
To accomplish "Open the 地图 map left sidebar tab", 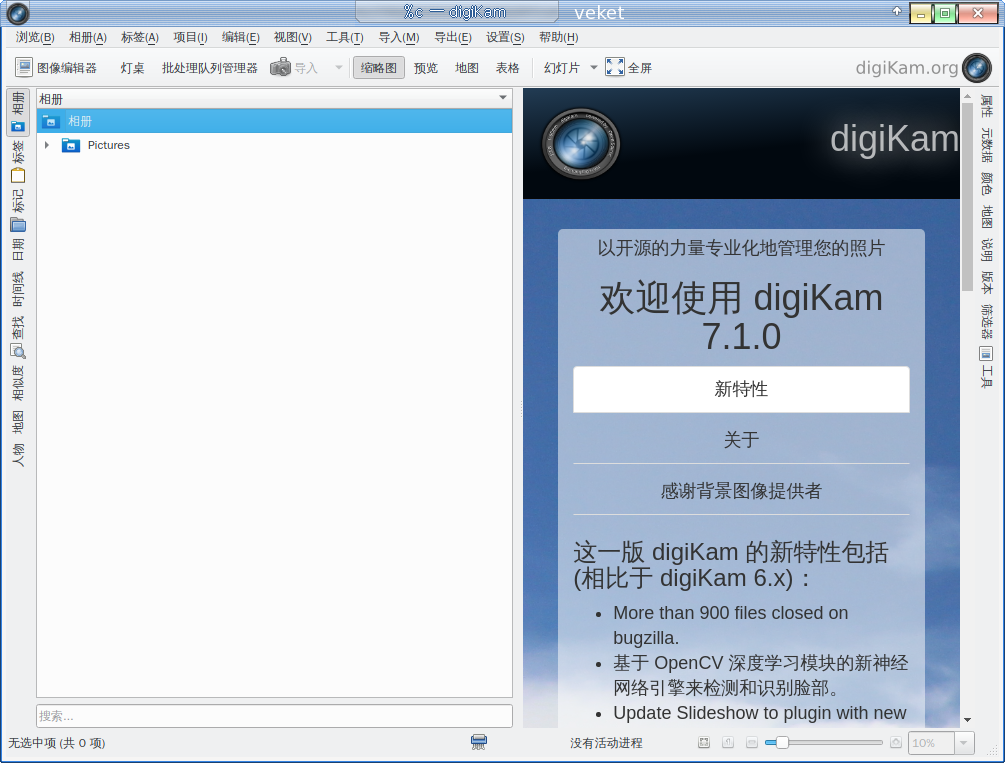I will (18, 423).
